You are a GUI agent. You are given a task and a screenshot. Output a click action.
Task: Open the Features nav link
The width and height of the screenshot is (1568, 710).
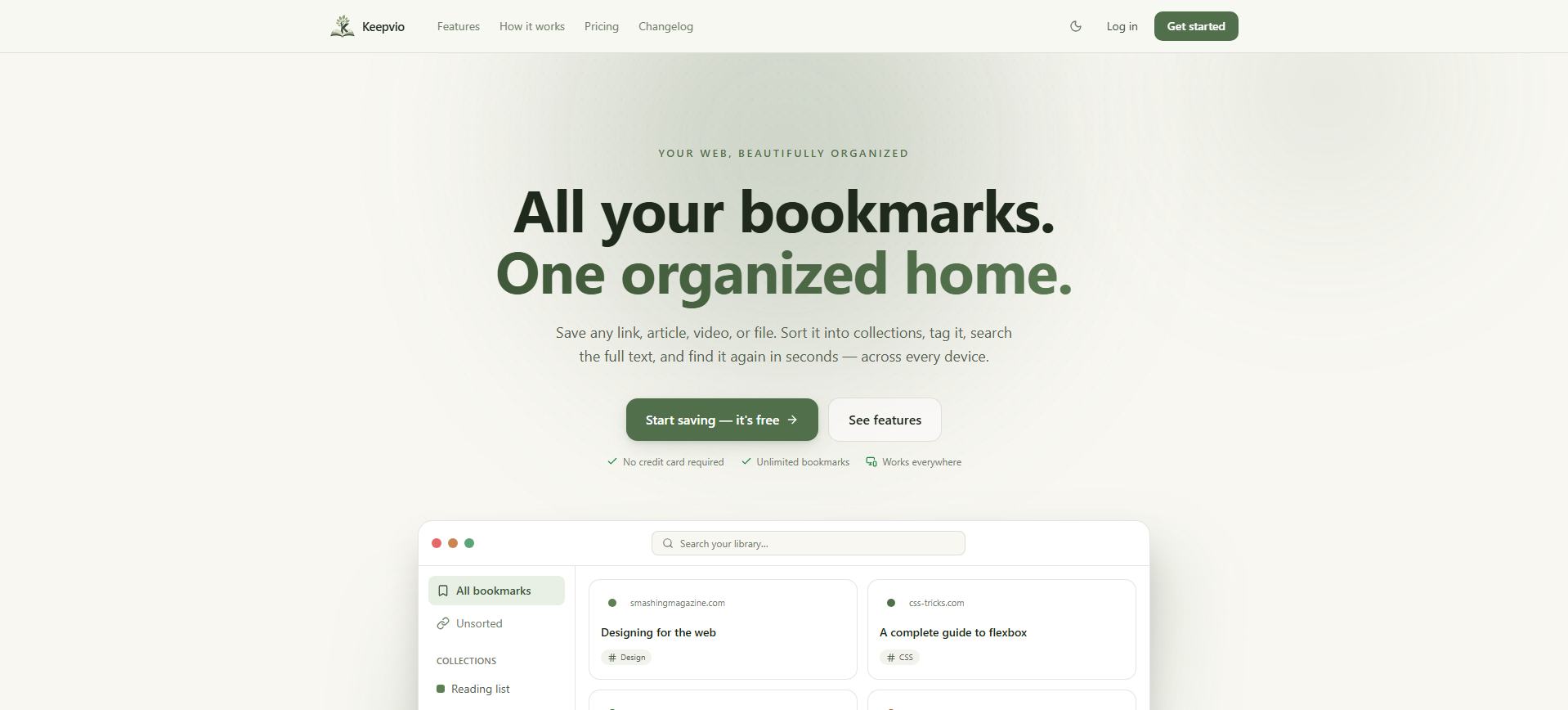click(x=459, y=26)
